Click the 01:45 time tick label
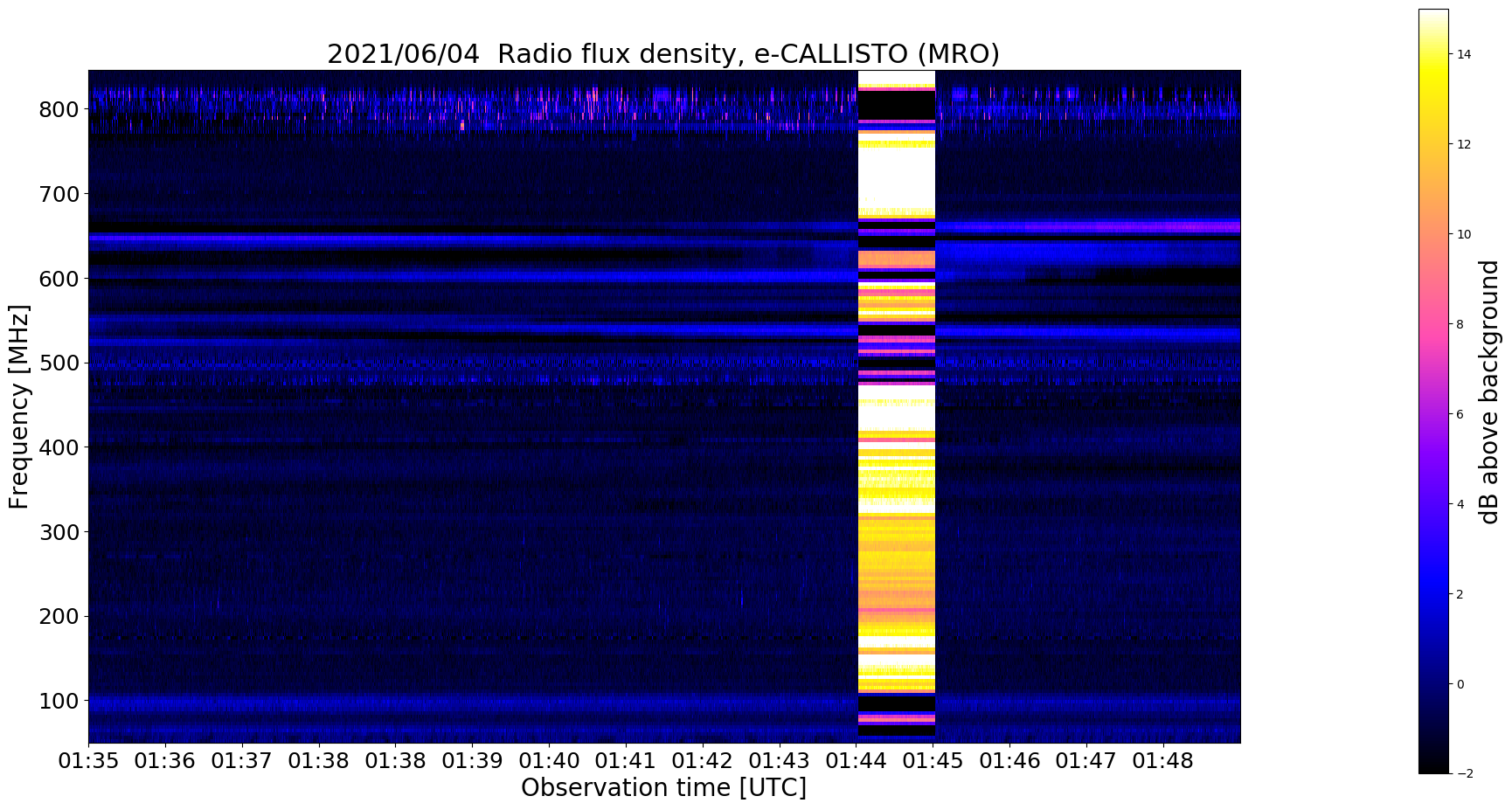This screenshot has width=1512, height=810. pyautogui.click(x=933, y=761)
